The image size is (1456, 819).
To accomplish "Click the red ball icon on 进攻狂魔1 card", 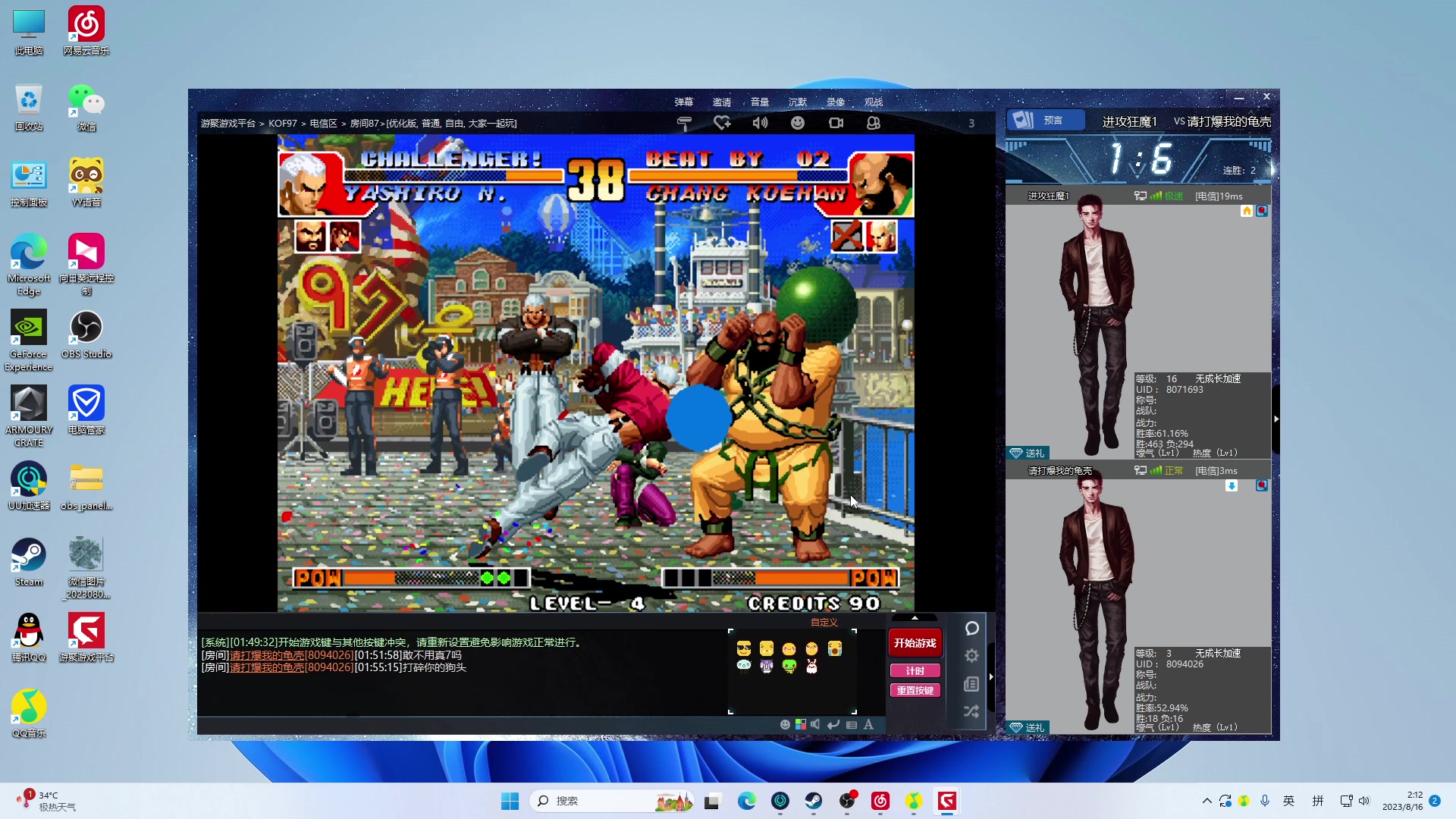I will (1262, 212).
